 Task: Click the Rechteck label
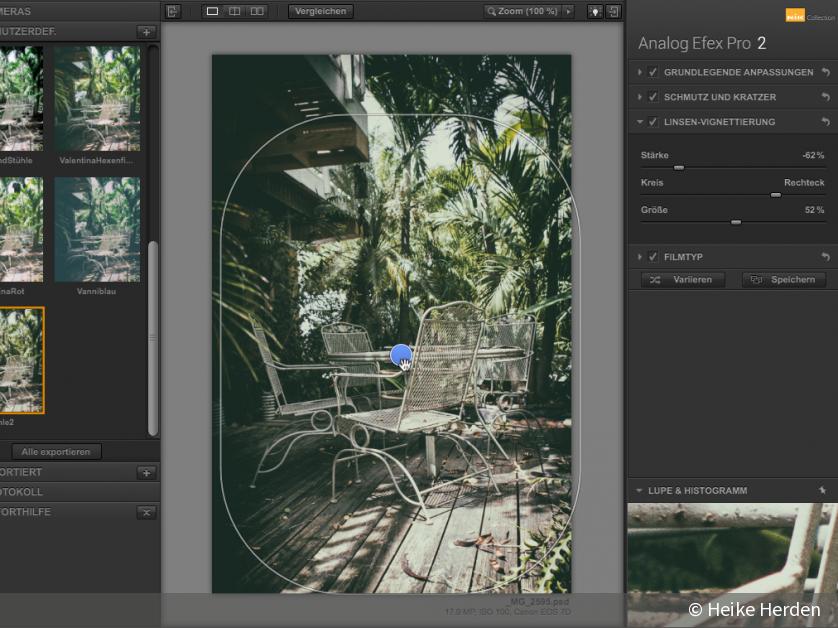(804, 183)
